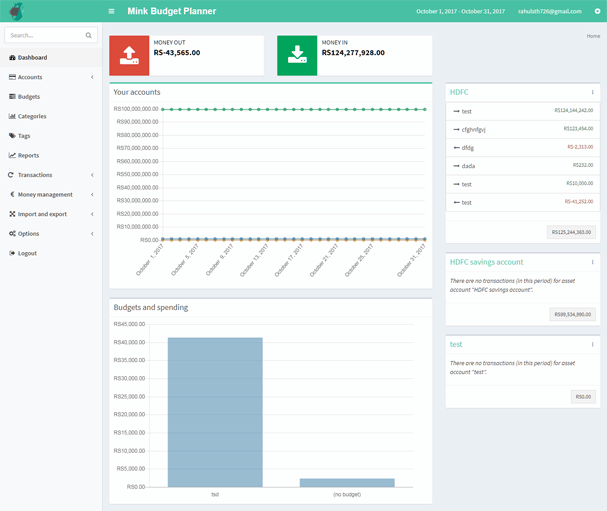Click the RS-41,252.00 transaction amount
Screen dimensions: 607x511
[579, 201]
